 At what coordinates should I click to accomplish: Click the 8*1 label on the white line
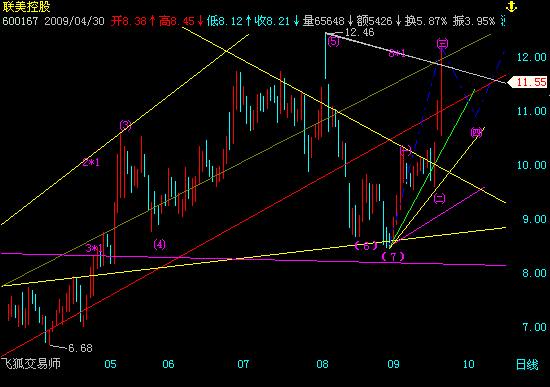click(397, 53)
